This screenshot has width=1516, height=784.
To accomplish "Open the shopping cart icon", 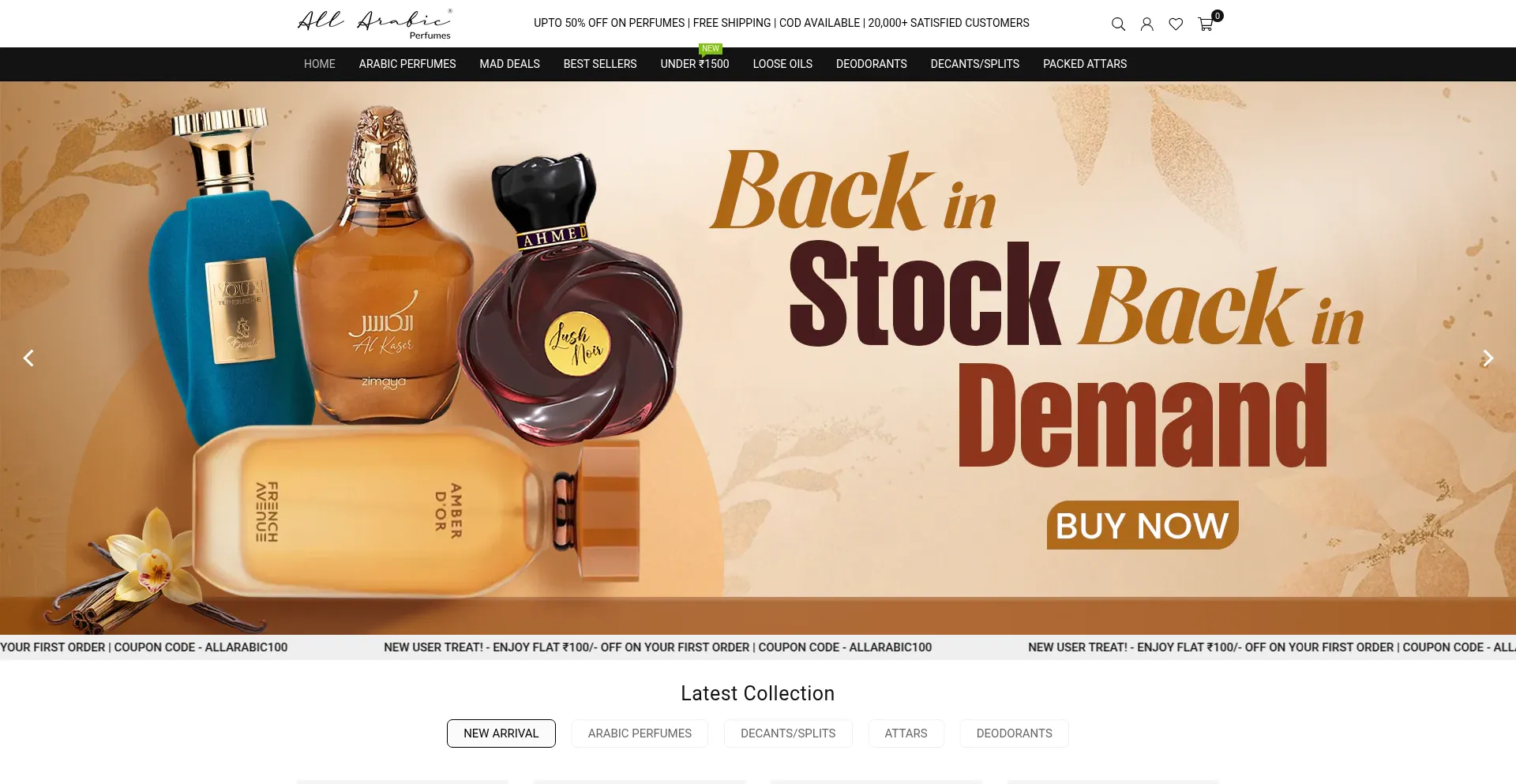I will [x=1206, y=24].
